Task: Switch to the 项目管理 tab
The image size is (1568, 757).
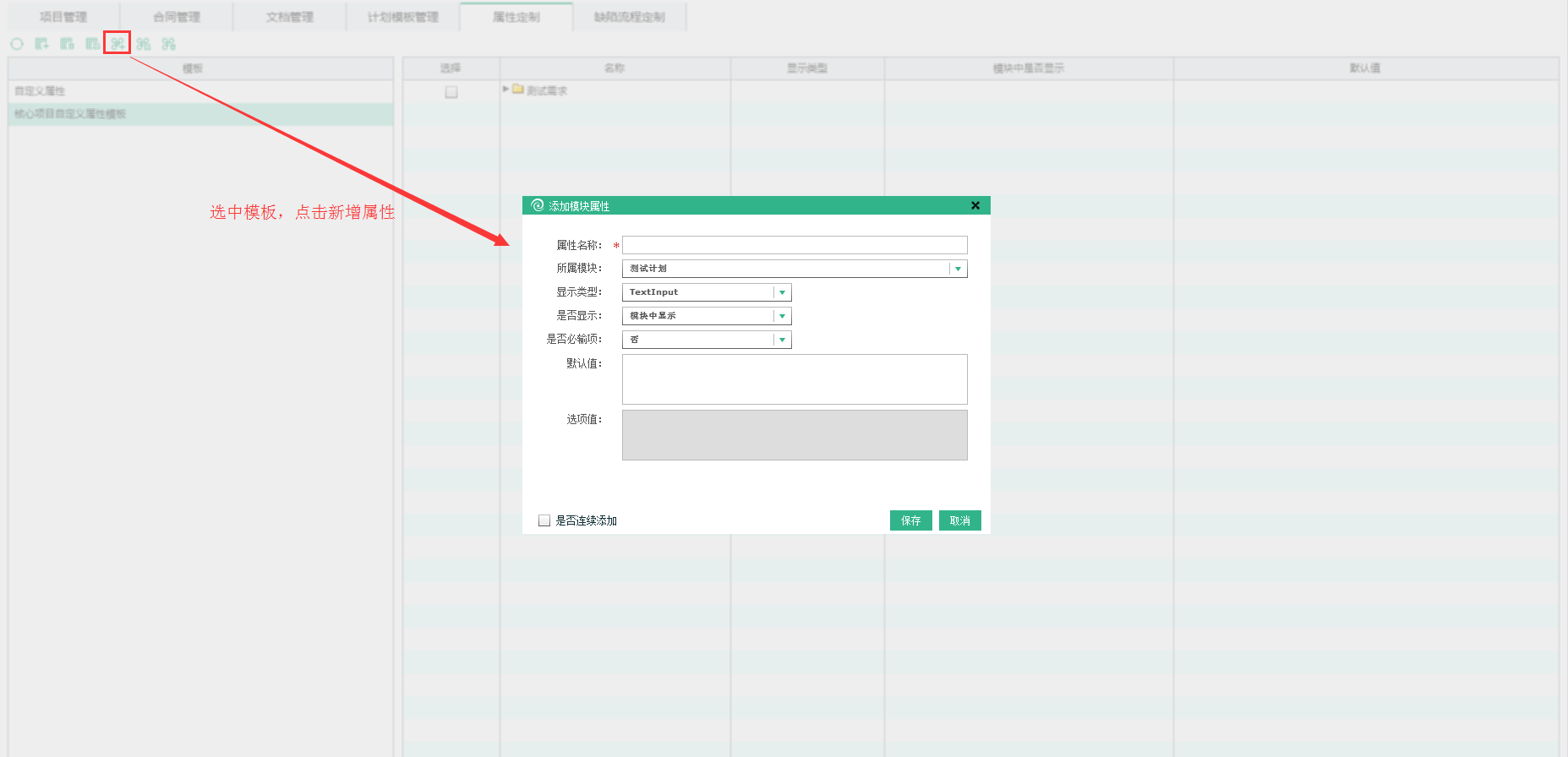Action: (63, 17)
